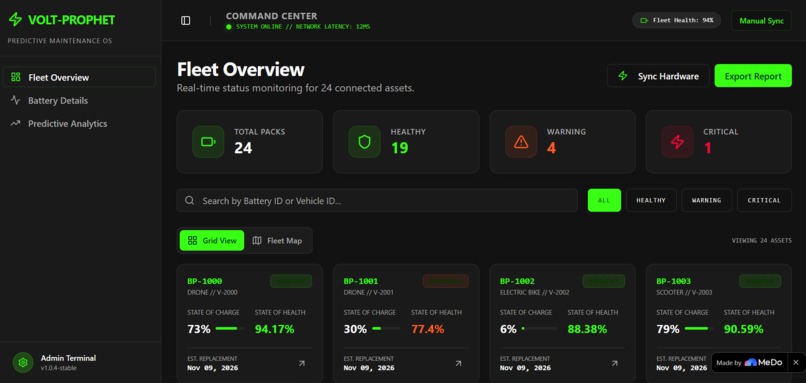Open Predictive Analytics page
Viewport: 806px width, 383px height.
pos(79,123)
